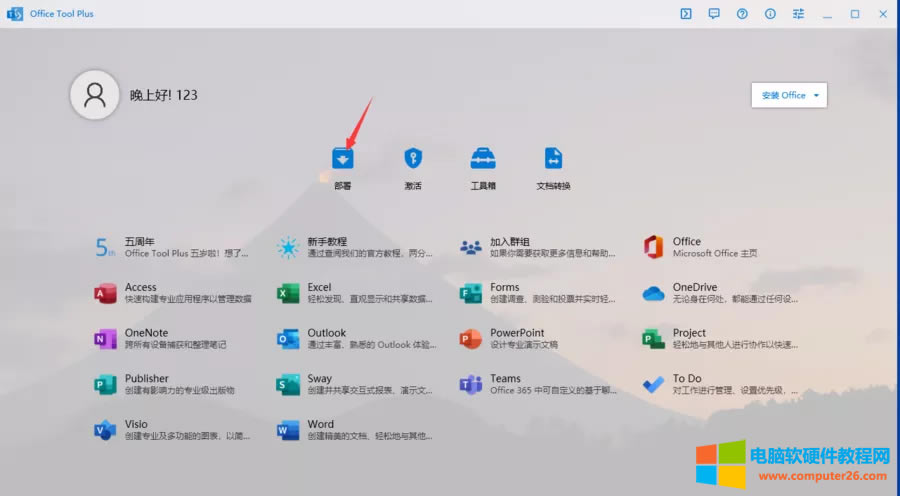
Task: Open the 加入群组 join group link
Action: click(510, 242)
